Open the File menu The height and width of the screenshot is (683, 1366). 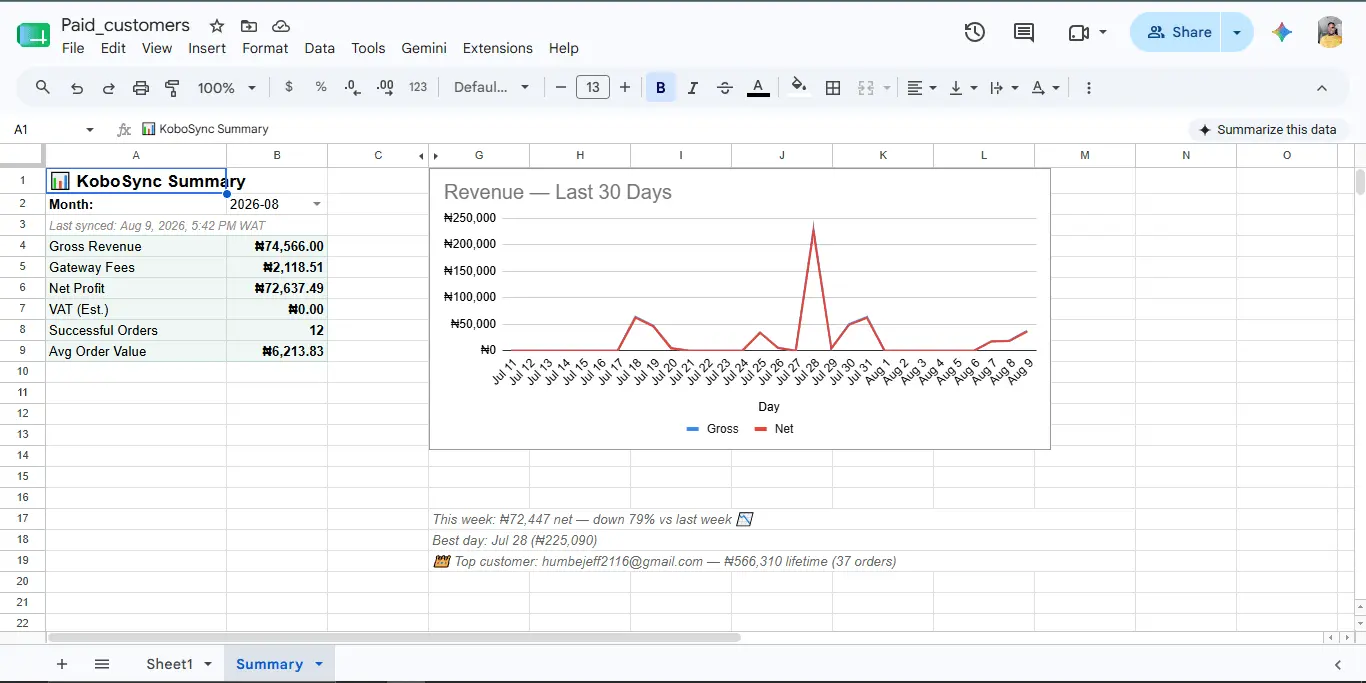point(73,48)
